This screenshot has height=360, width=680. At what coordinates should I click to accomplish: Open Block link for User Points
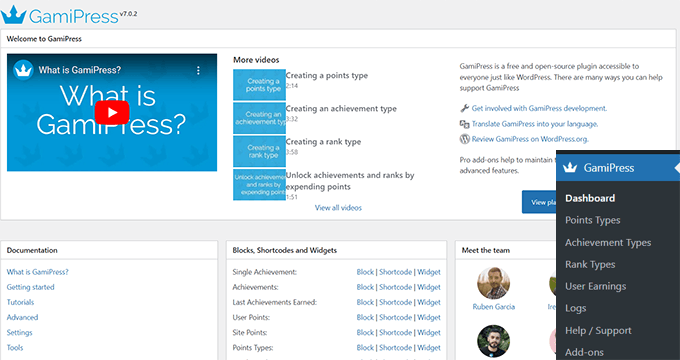(365, 317)
